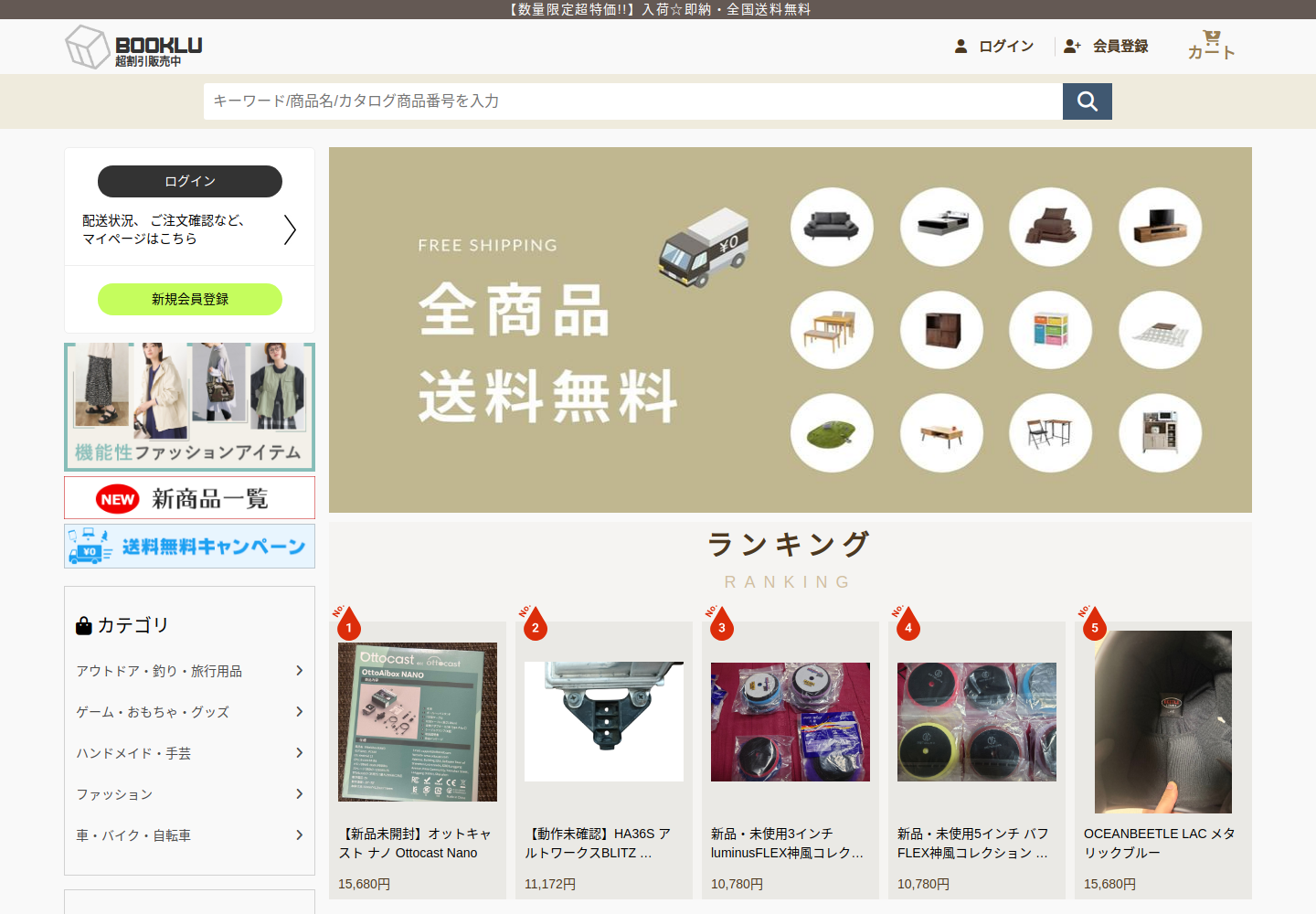Screen dimensions: 1316x914
Task: Select the dining table set circle icon
Action: pos(832,330)
